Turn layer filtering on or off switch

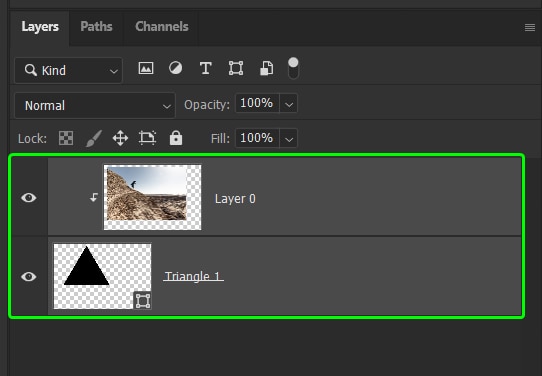point(293,68)
